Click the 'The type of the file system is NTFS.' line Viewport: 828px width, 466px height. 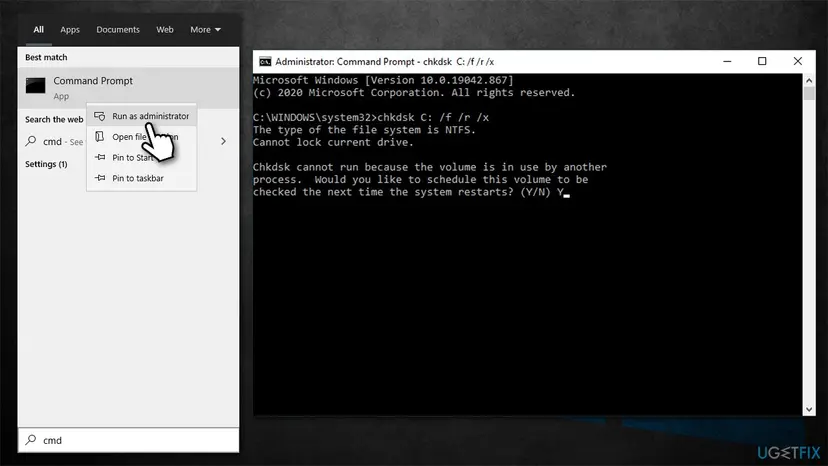(x=364, y=130)
